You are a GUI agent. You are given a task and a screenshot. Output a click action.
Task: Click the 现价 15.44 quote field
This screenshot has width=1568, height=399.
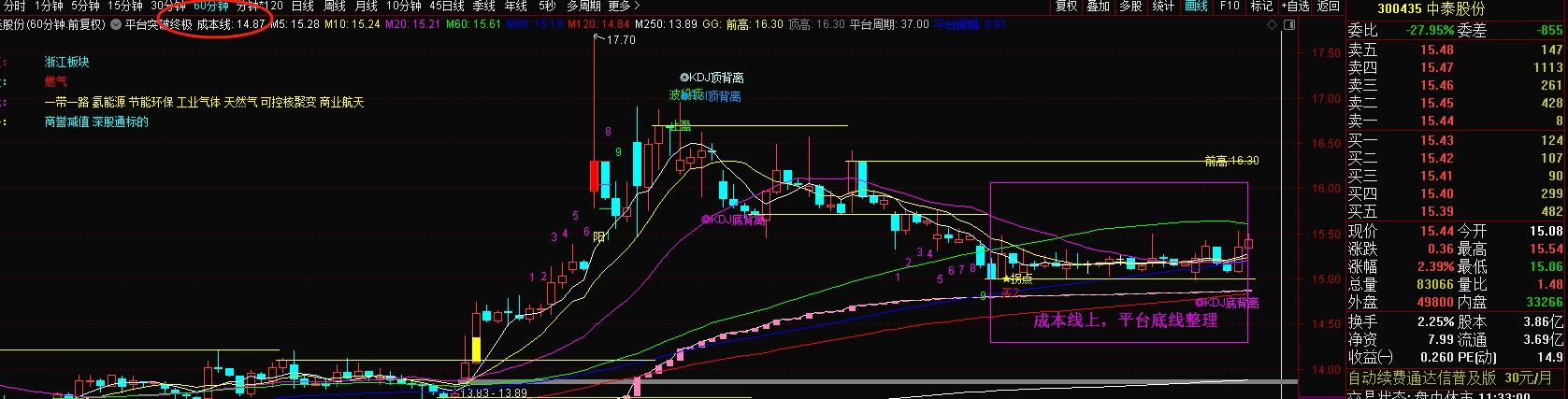coord(1400,231)
